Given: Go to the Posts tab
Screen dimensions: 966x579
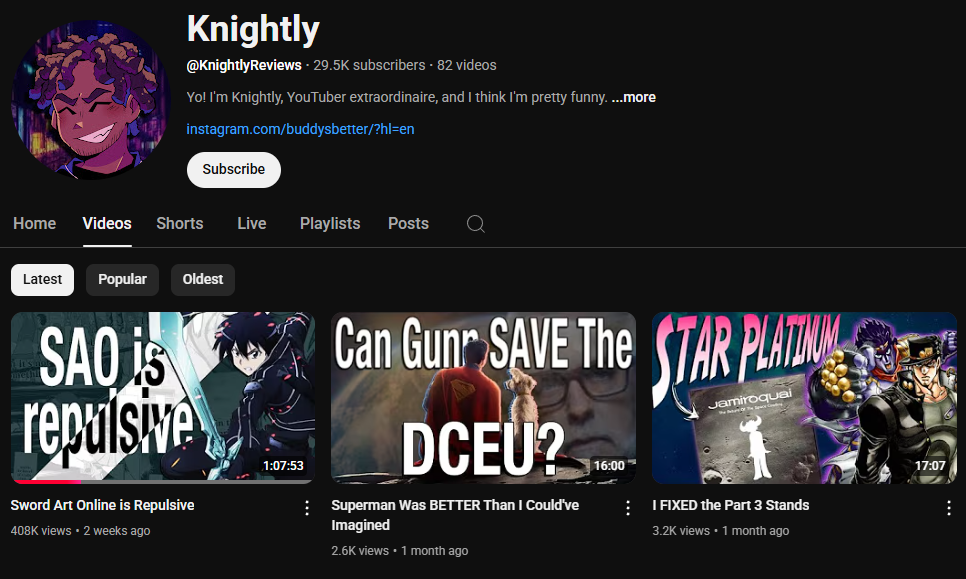Looking at the screenshot, I should coord(408,224).
